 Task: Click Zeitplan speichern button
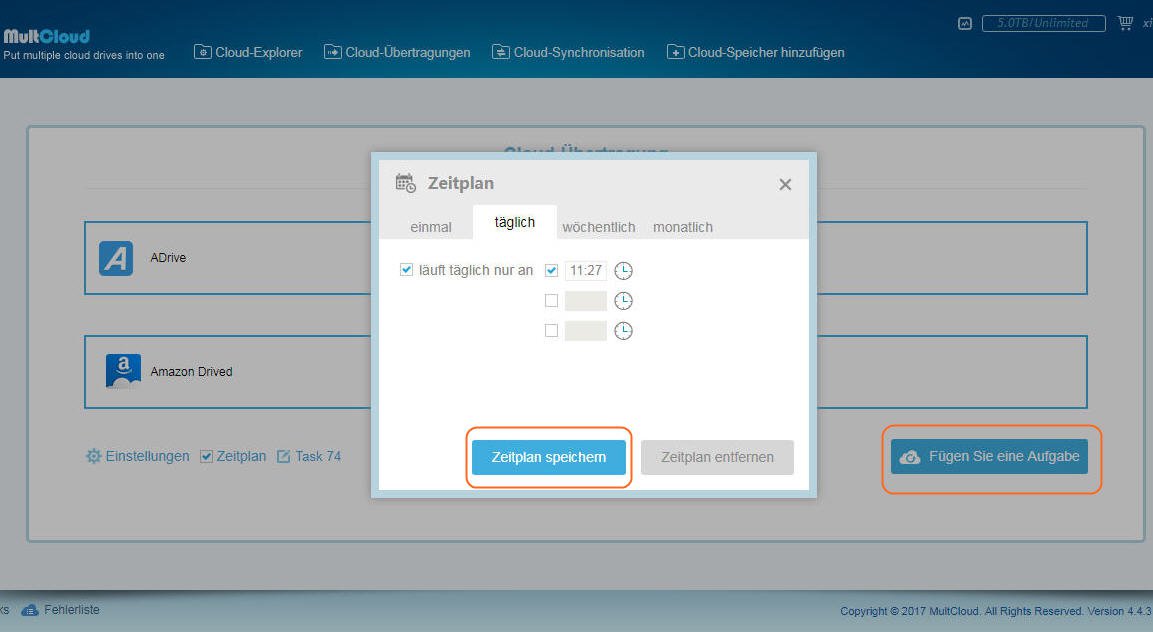pos(549,457)
